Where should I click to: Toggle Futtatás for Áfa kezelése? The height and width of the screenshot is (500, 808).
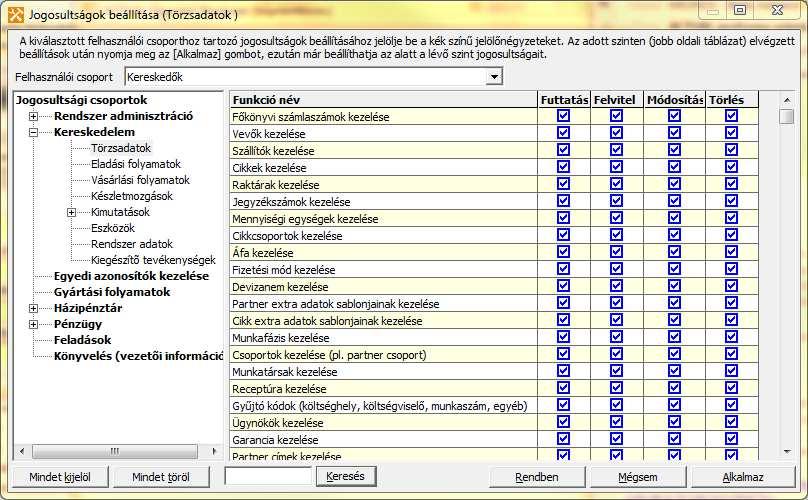(563, 252)
